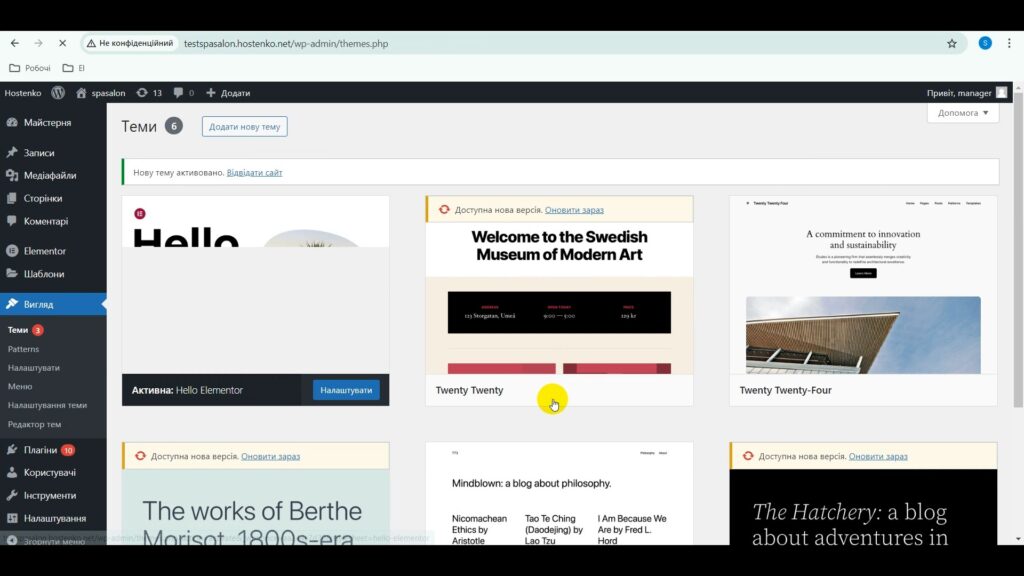Open Редактор тем submenu
The image size is (1024, 576).
click(35, 424)
